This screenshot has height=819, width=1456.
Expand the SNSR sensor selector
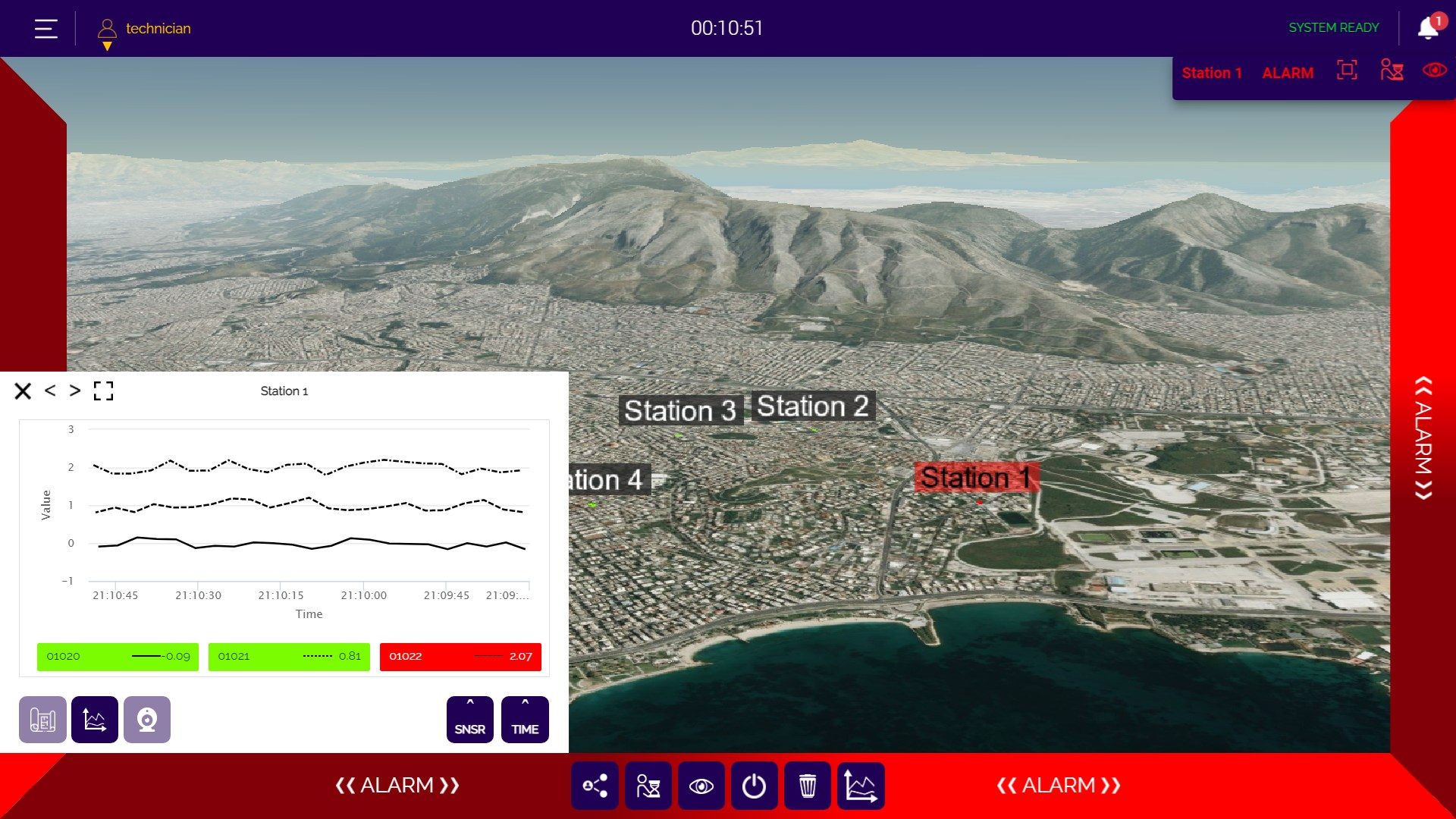(470, 720)
